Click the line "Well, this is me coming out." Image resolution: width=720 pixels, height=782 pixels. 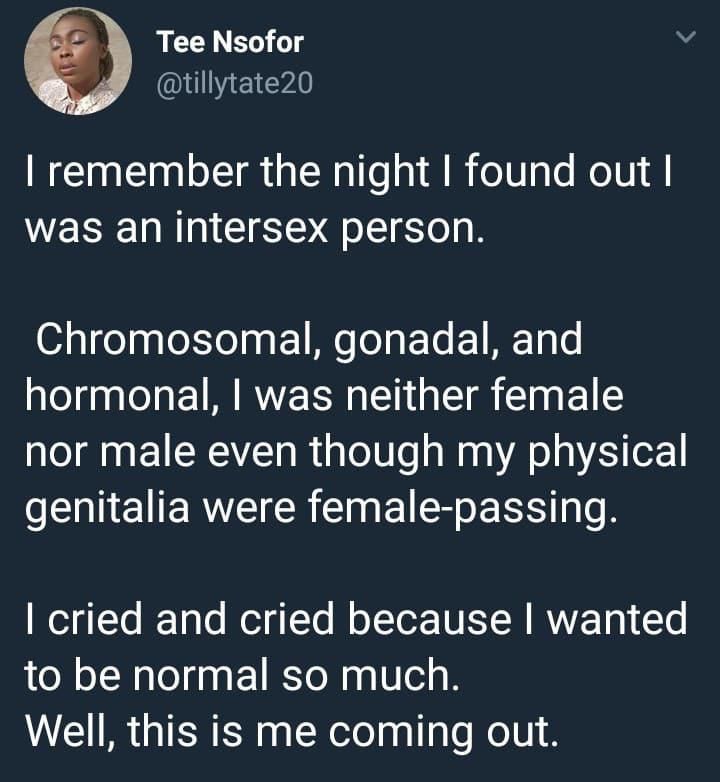[288, 734]
